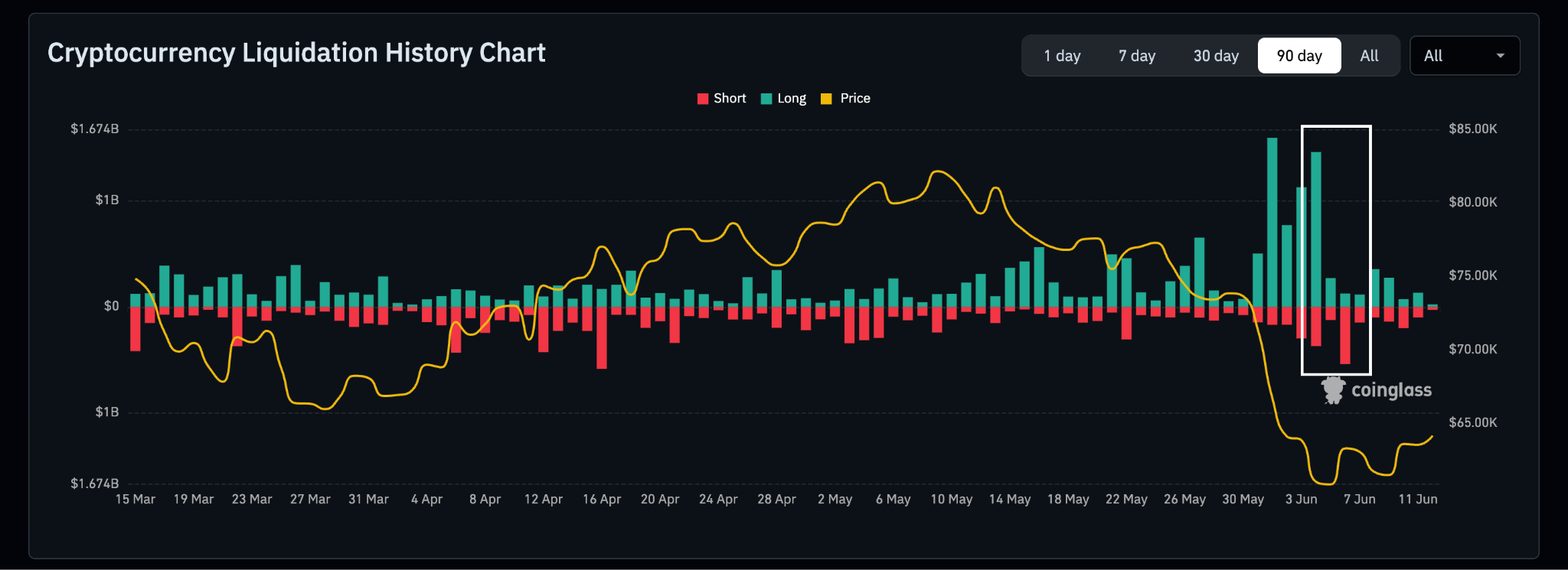Click the '23 Mar' date label
This screenshot has height=570, width=1568.
[x=252, y=499]
